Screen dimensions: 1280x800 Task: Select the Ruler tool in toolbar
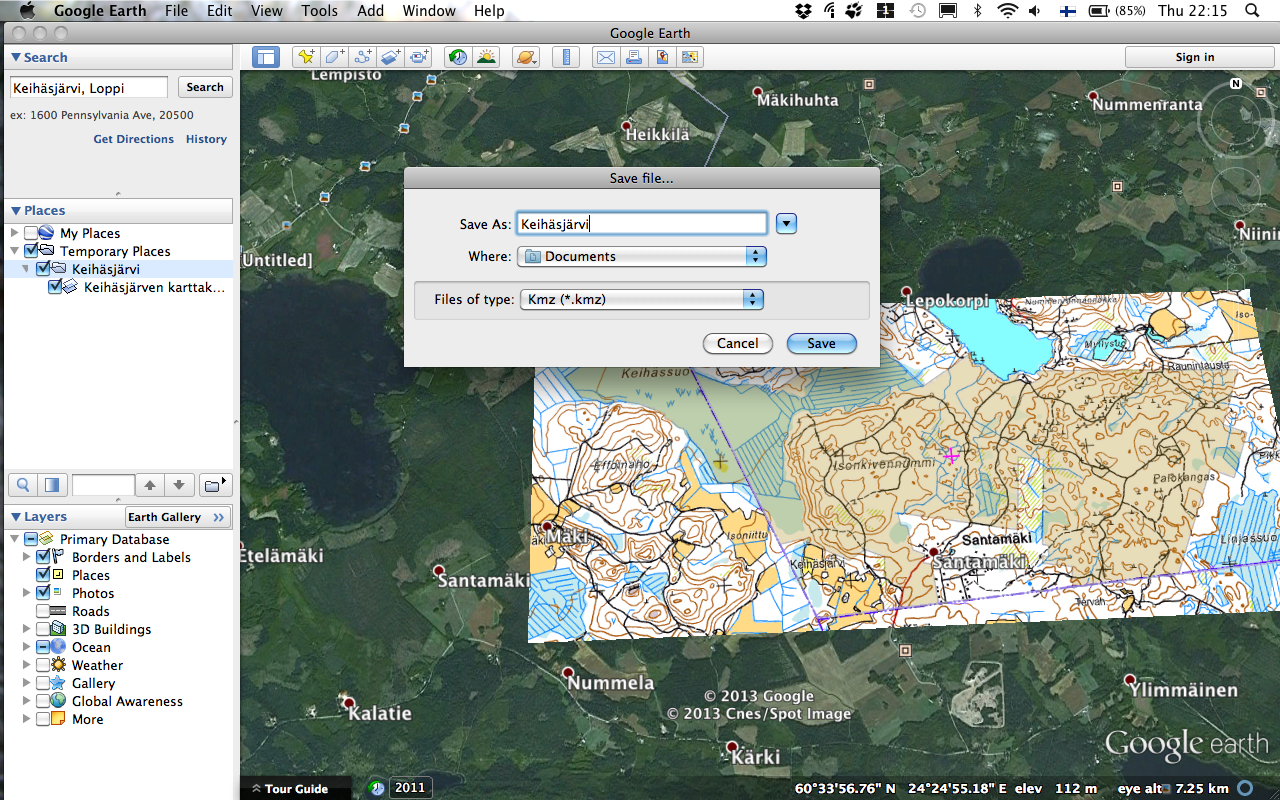point(566,57)
